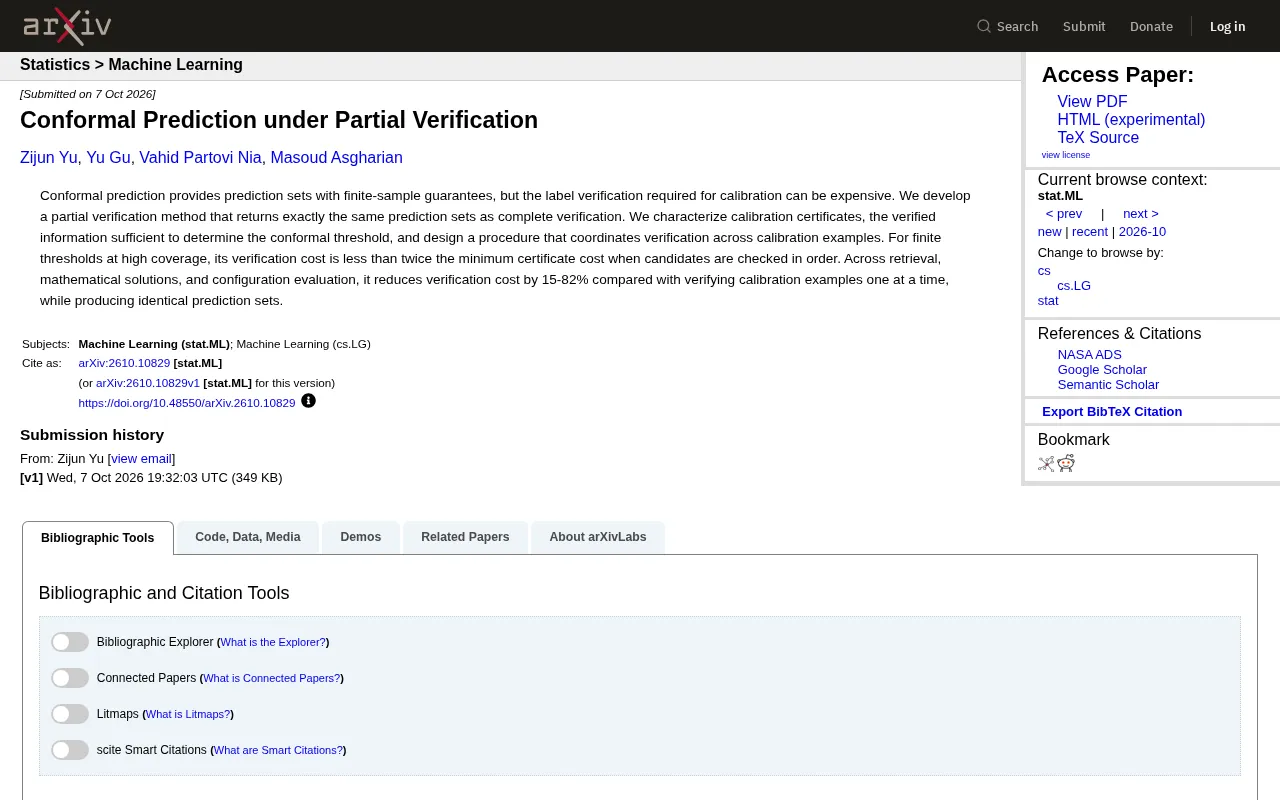
Task: Open author Masoud Asgharian's link
Action: pos(336,158)
